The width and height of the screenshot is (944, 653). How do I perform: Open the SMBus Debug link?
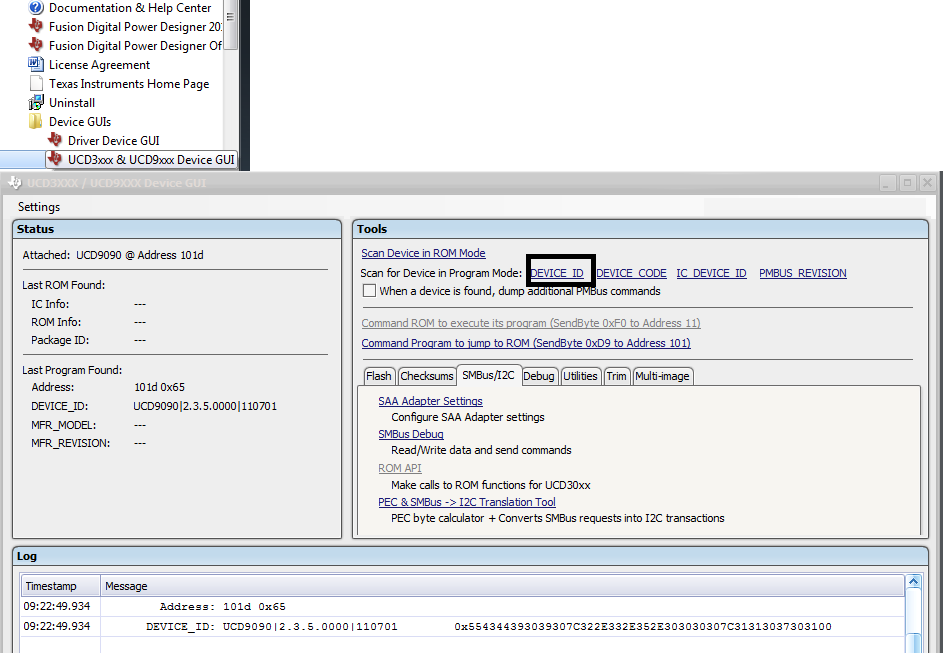point(411,434)
